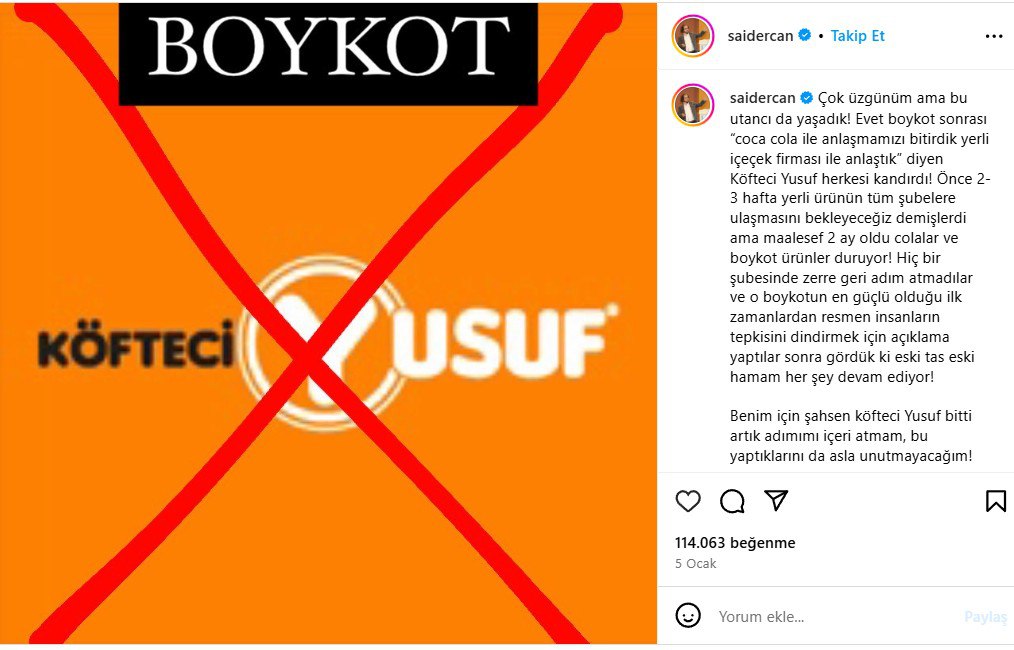Screen dimensions: 1014x650
Task: Submit comment with Paylaş button
Action: pyautogui.click(x=986, y=617)
